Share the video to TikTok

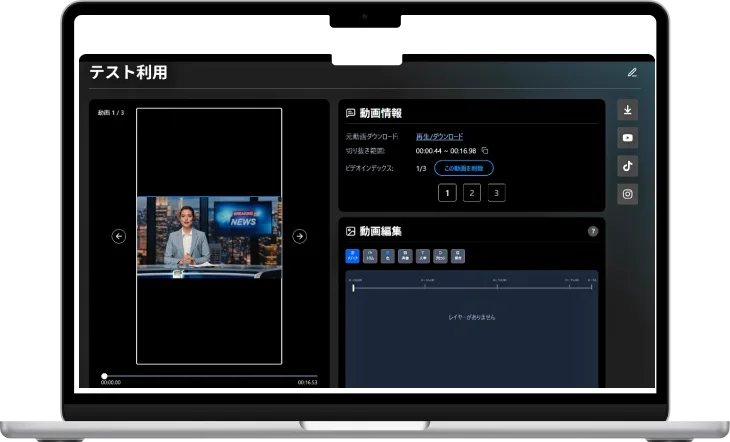coord(628,166)
